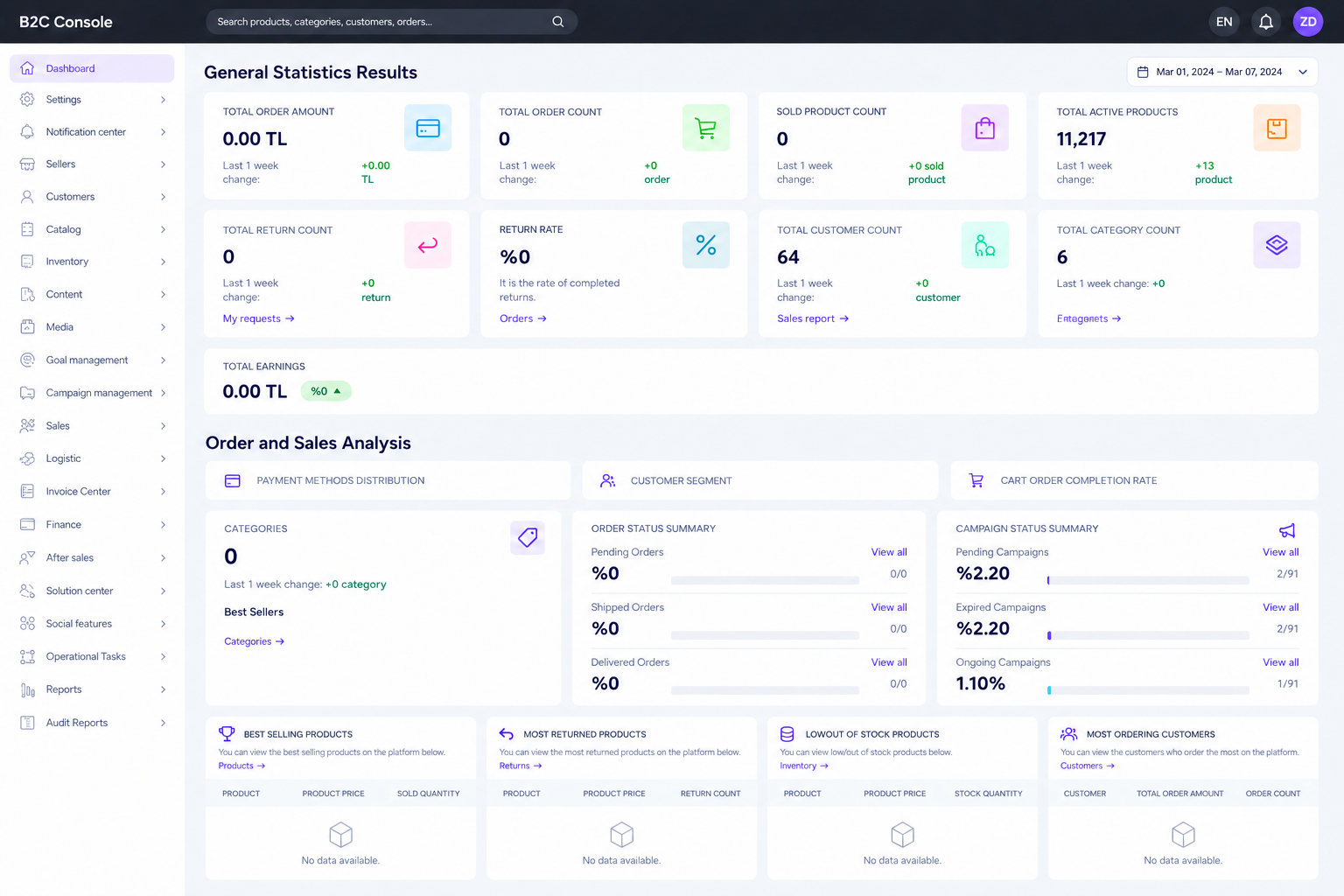Image resolution: width=1344 pixels, height=896 pixels.
Task: View all Pending Orders
Action: (x=889, y=552)
